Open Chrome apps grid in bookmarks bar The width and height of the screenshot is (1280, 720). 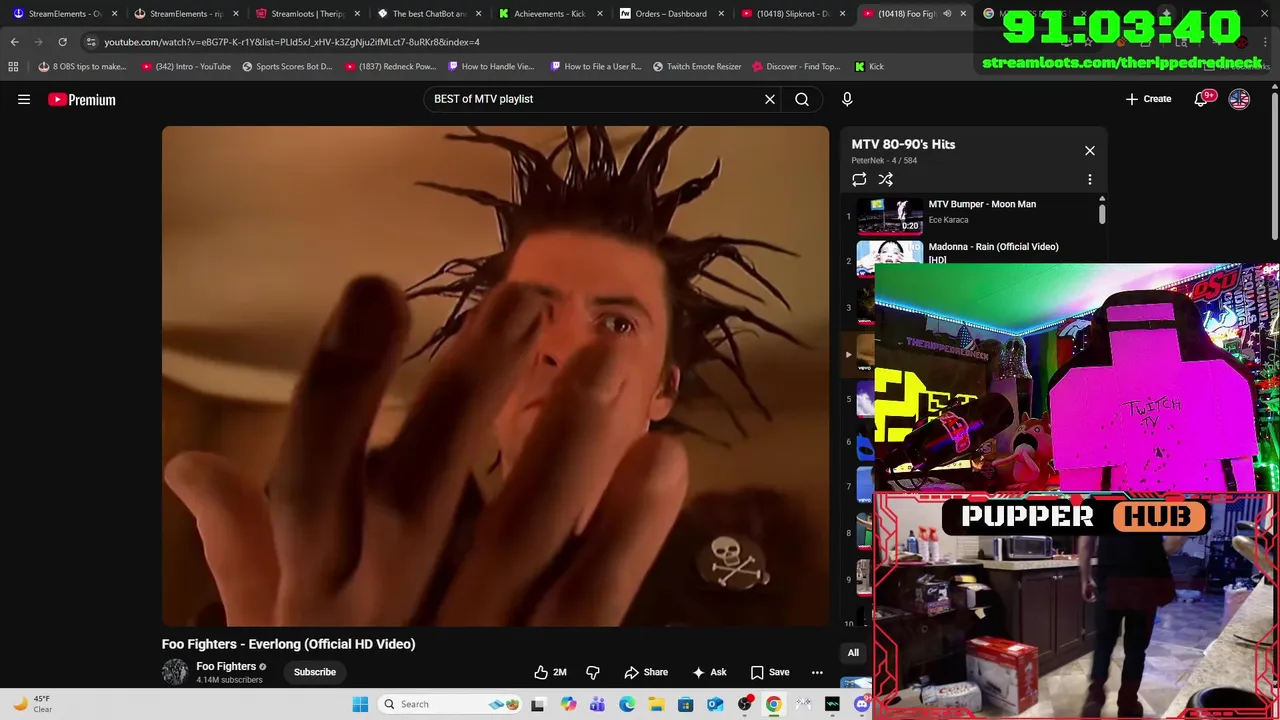tap(13, 66)
